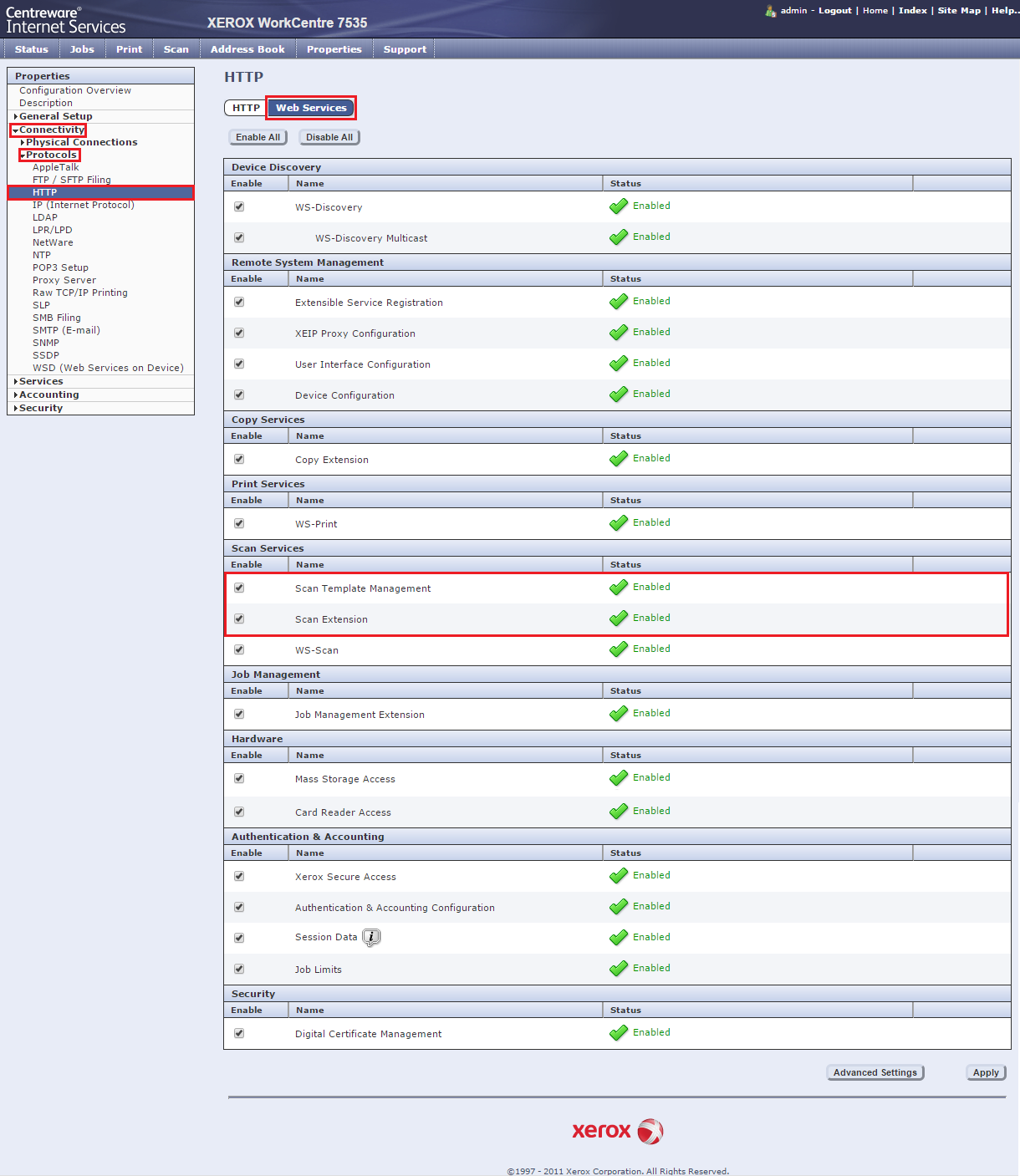Click Job Limits enabled checkmark icon
The height and width of the screenshot is (1176, 1020).
point(619,969)
